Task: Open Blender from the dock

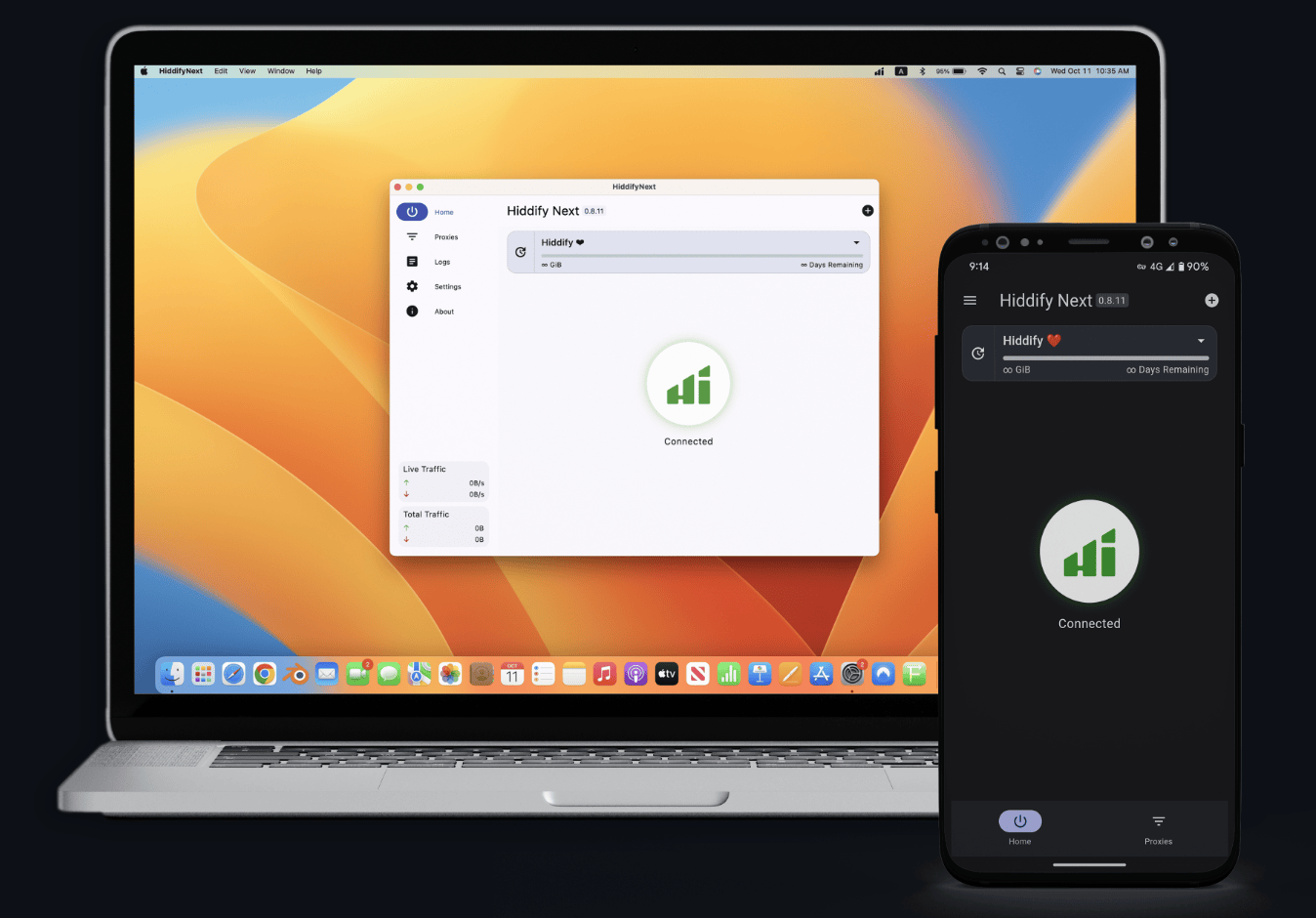Action: click(296, 674)
